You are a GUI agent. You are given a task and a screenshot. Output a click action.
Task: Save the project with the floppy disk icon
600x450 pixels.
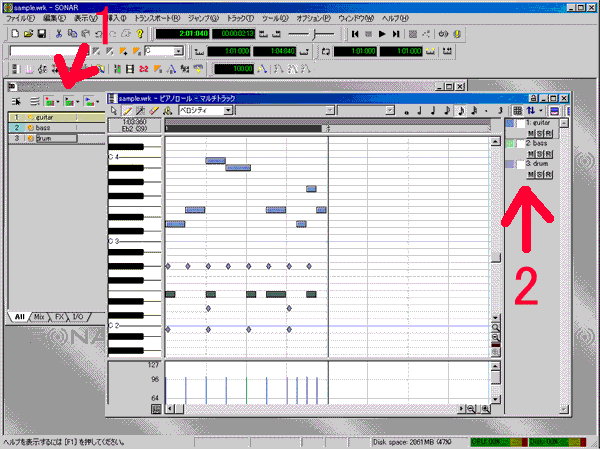click(41, 34)
